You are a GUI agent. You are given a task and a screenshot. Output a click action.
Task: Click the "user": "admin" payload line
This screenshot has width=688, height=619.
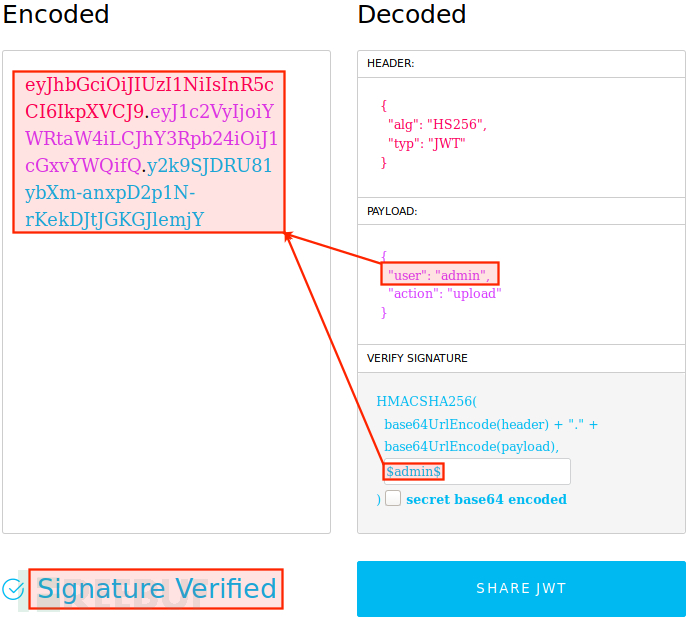439,275
